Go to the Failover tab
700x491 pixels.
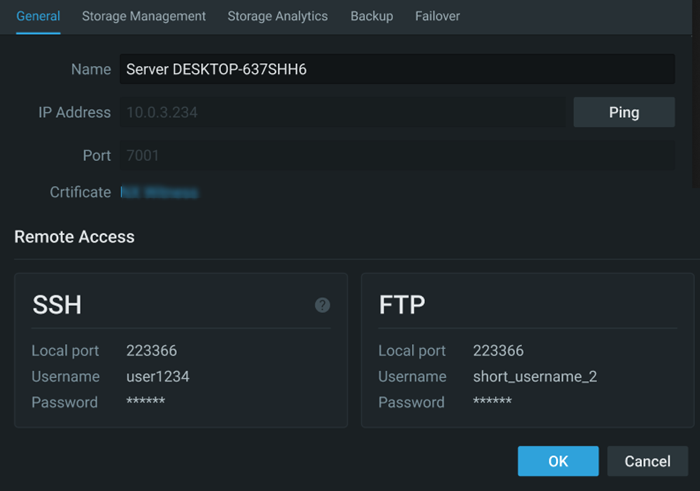(438, 17)
